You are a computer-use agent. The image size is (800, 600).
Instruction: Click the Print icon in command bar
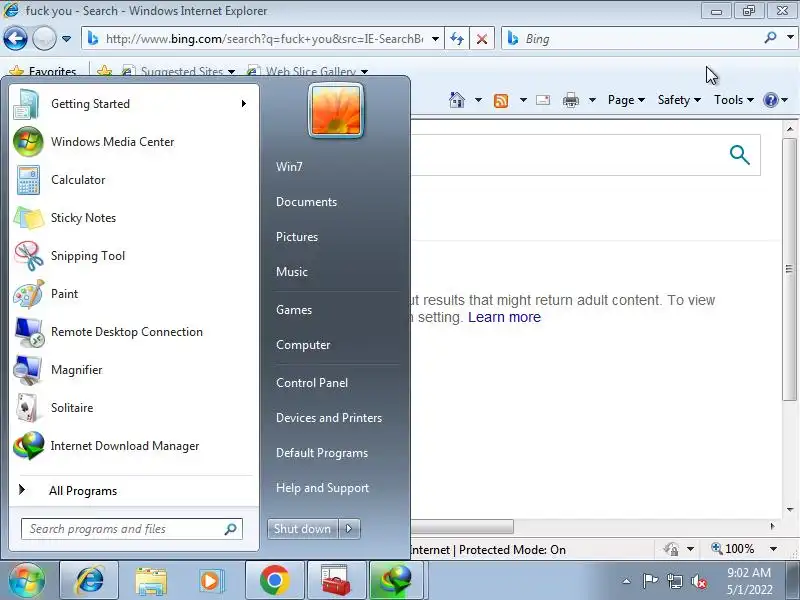tap(570, 100)
